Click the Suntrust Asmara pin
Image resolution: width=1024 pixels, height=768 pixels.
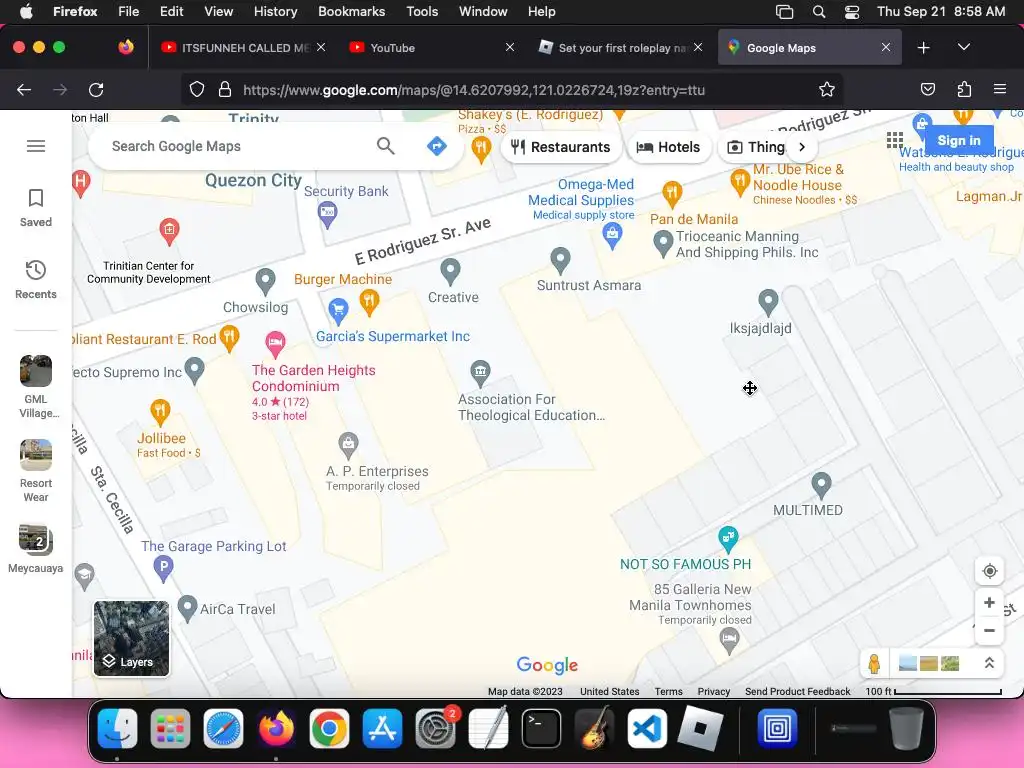point(560,261)
